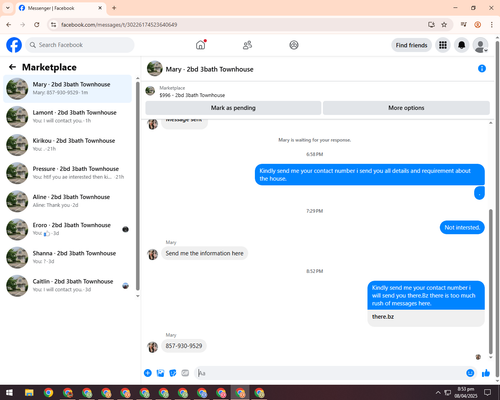Open Kirikou - 2bd 3bath Townhouse conversation
The image size is (500, 400).
[x=67, y=145]
